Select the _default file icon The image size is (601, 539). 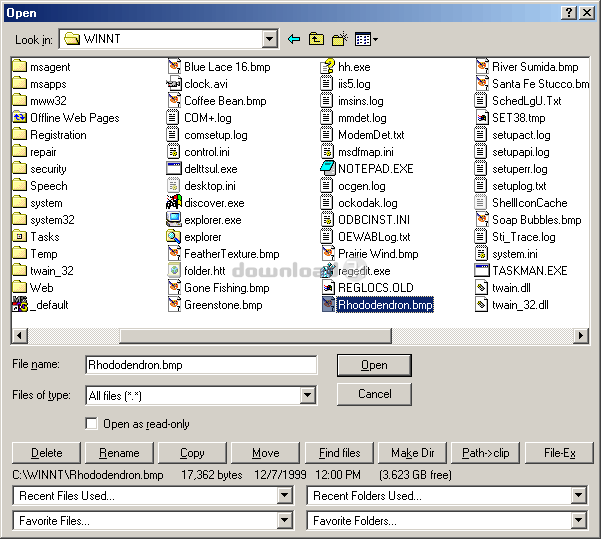pos(20,304)
